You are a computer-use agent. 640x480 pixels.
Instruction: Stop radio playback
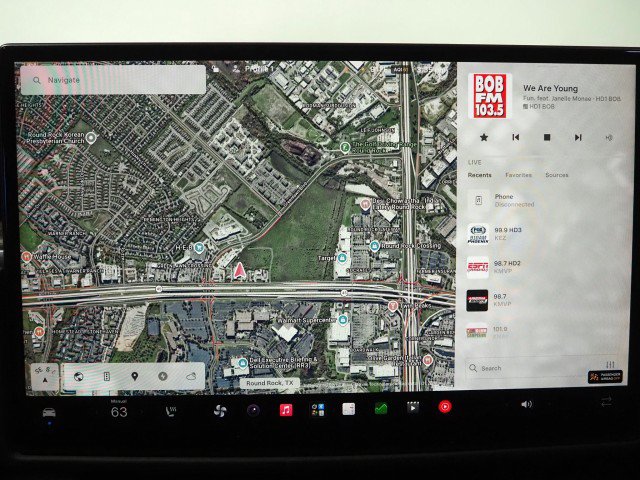547,138
